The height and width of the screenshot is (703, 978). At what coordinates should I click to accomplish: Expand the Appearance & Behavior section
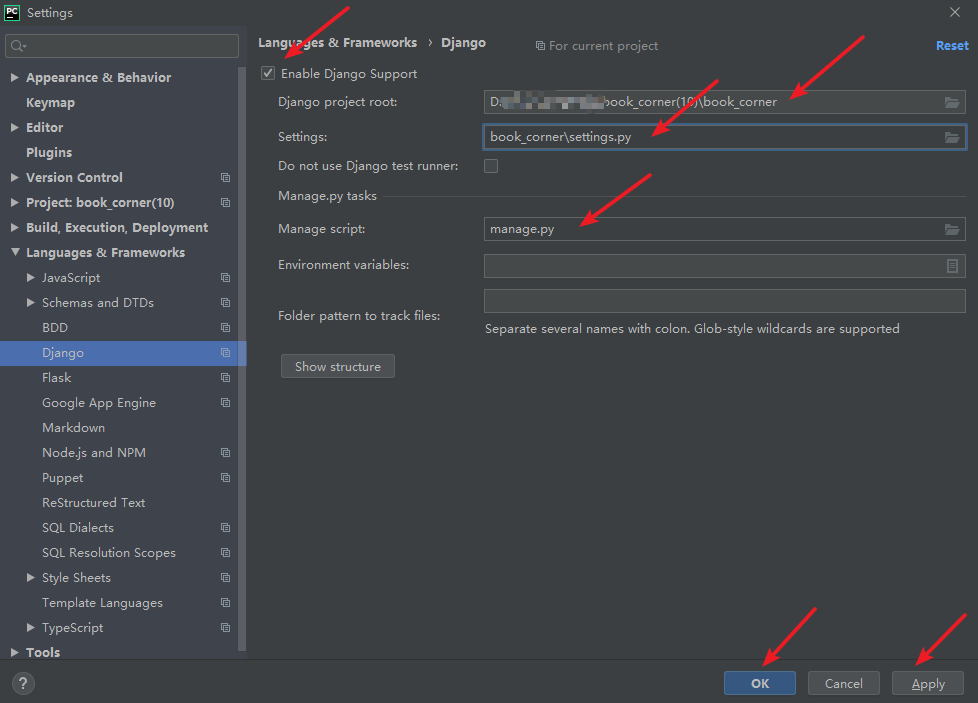[14, 78]
